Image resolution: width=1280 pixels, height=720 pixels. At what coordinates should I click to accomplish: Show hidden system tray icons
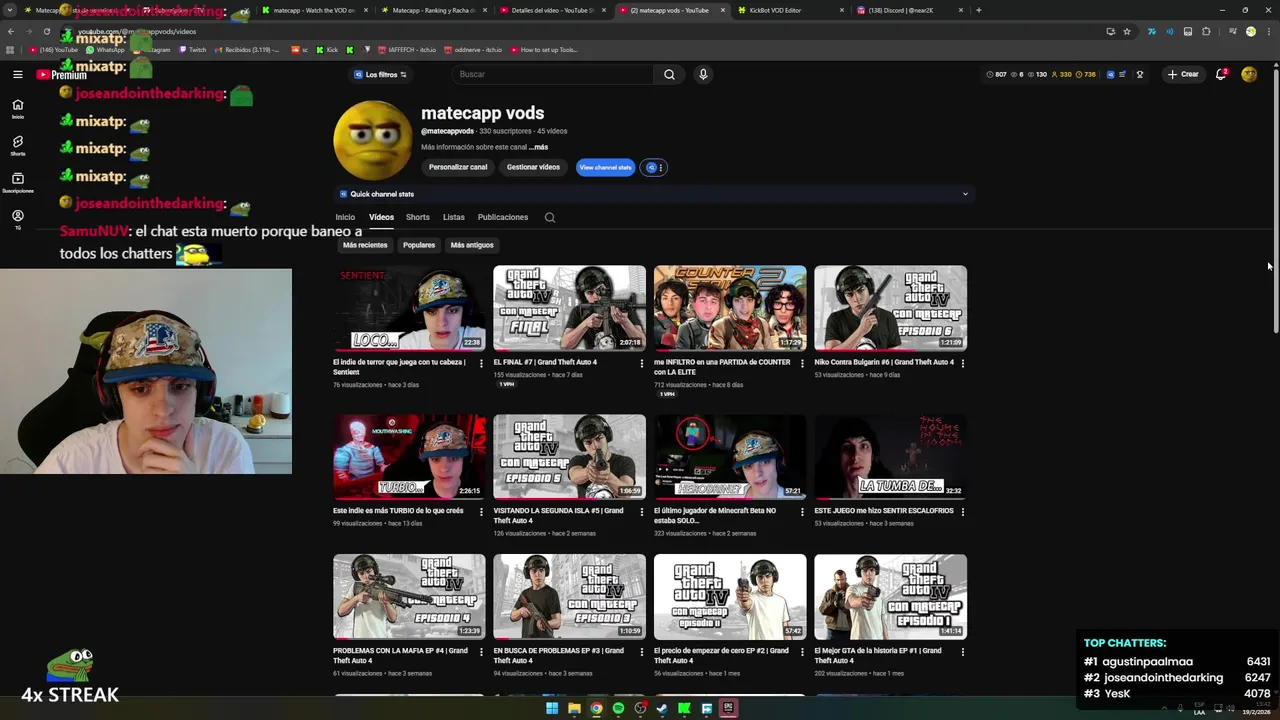click(1165, 708)
